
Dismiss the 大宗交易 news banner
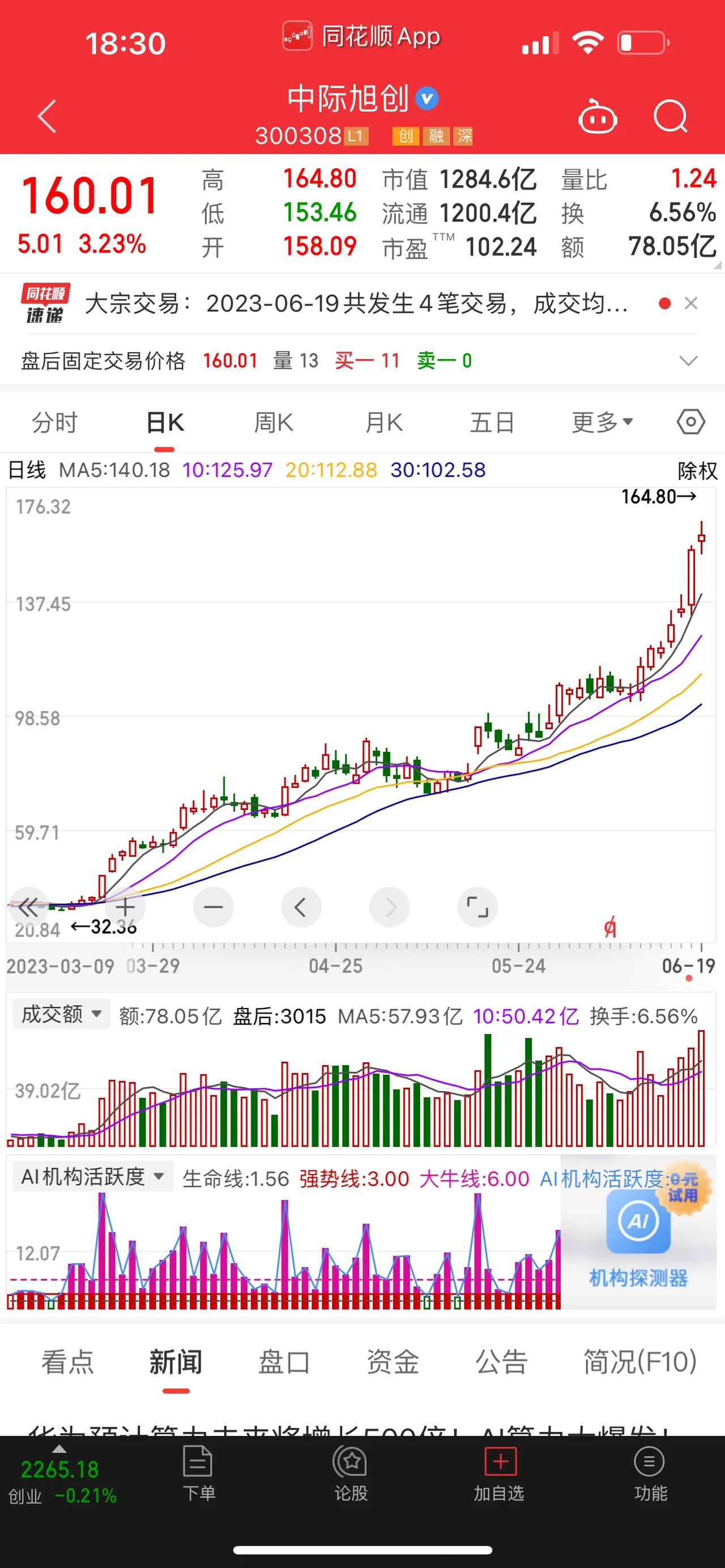pyautogui.click(x=691, y=303)
